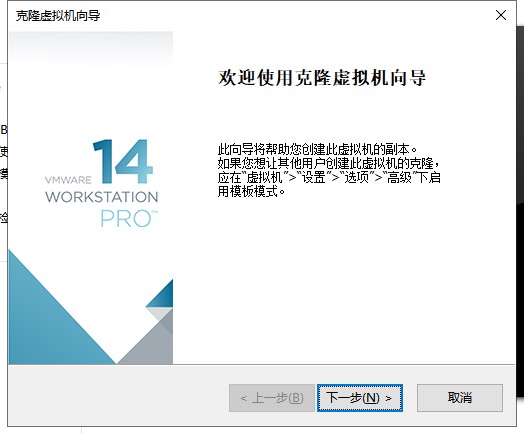Click the VMWARE wordmark in the logo
524x434 pixels.
[68, 180]
